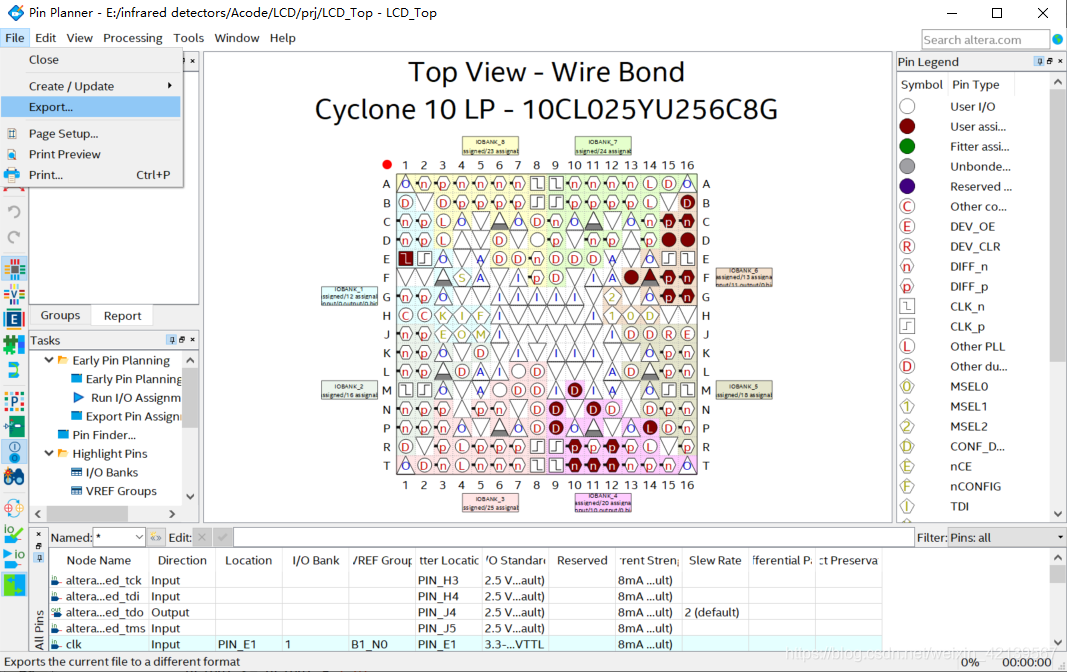The image size is (1067, 672).
Task: Choose Close from the File menu
Action: click(x=91, y=60)
